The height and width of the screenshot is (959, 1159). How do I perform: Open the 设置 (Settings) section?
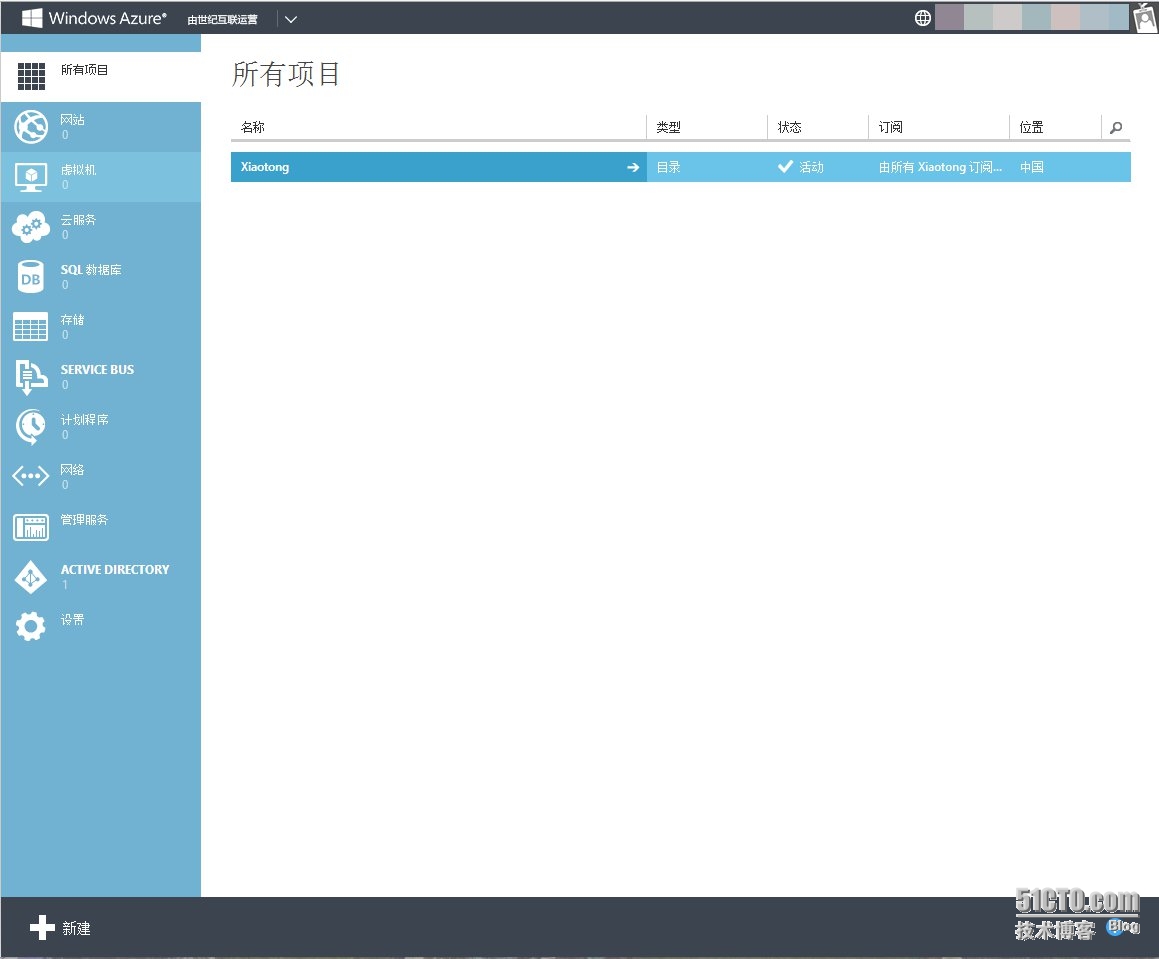tap(31, 627)
